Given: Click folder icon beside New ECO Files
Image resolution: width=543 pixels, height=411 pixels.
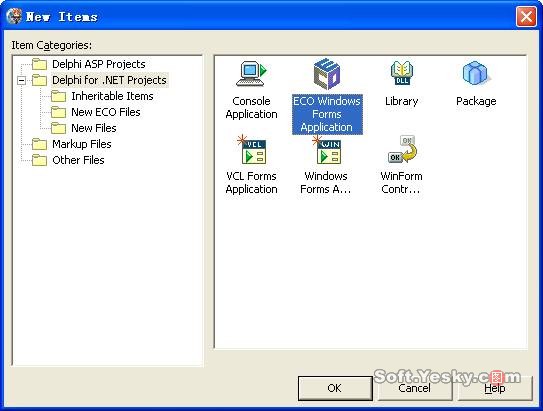Looking at the screenshot, I should [58, 112].
